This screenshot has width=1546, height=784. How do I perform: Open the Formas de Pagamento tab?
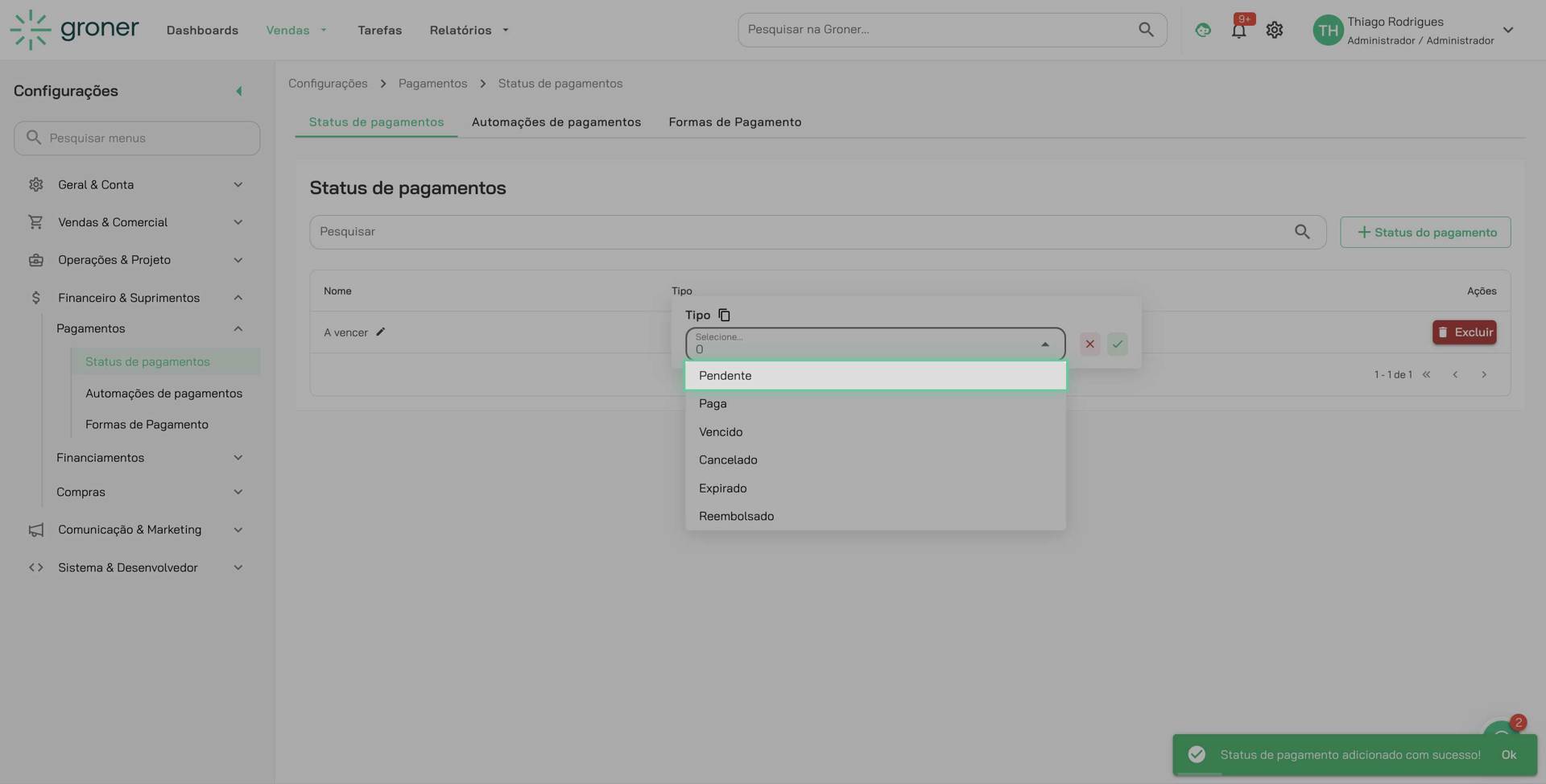(734, 122)
